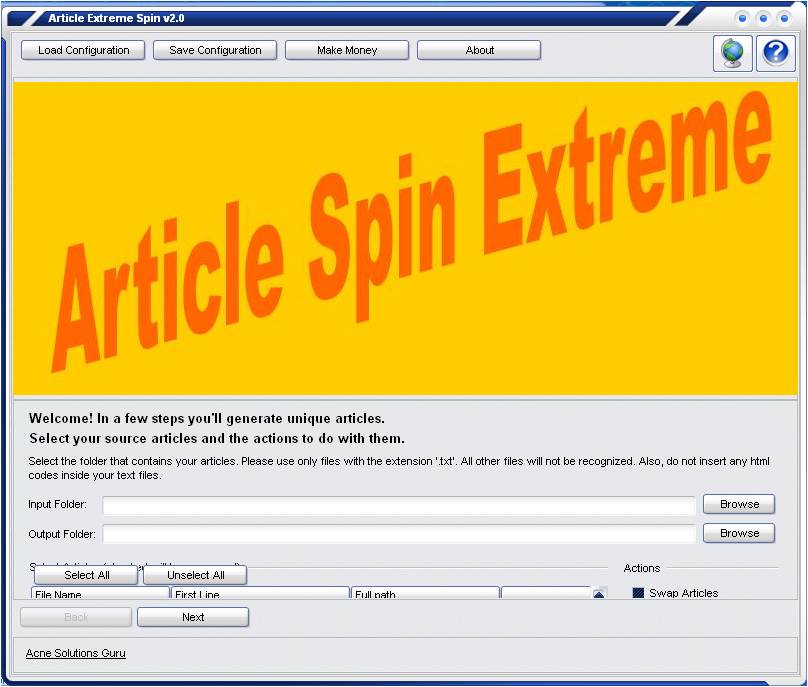
Task: Open the Acne Solutions Guru link
Action: click(76, 653)
